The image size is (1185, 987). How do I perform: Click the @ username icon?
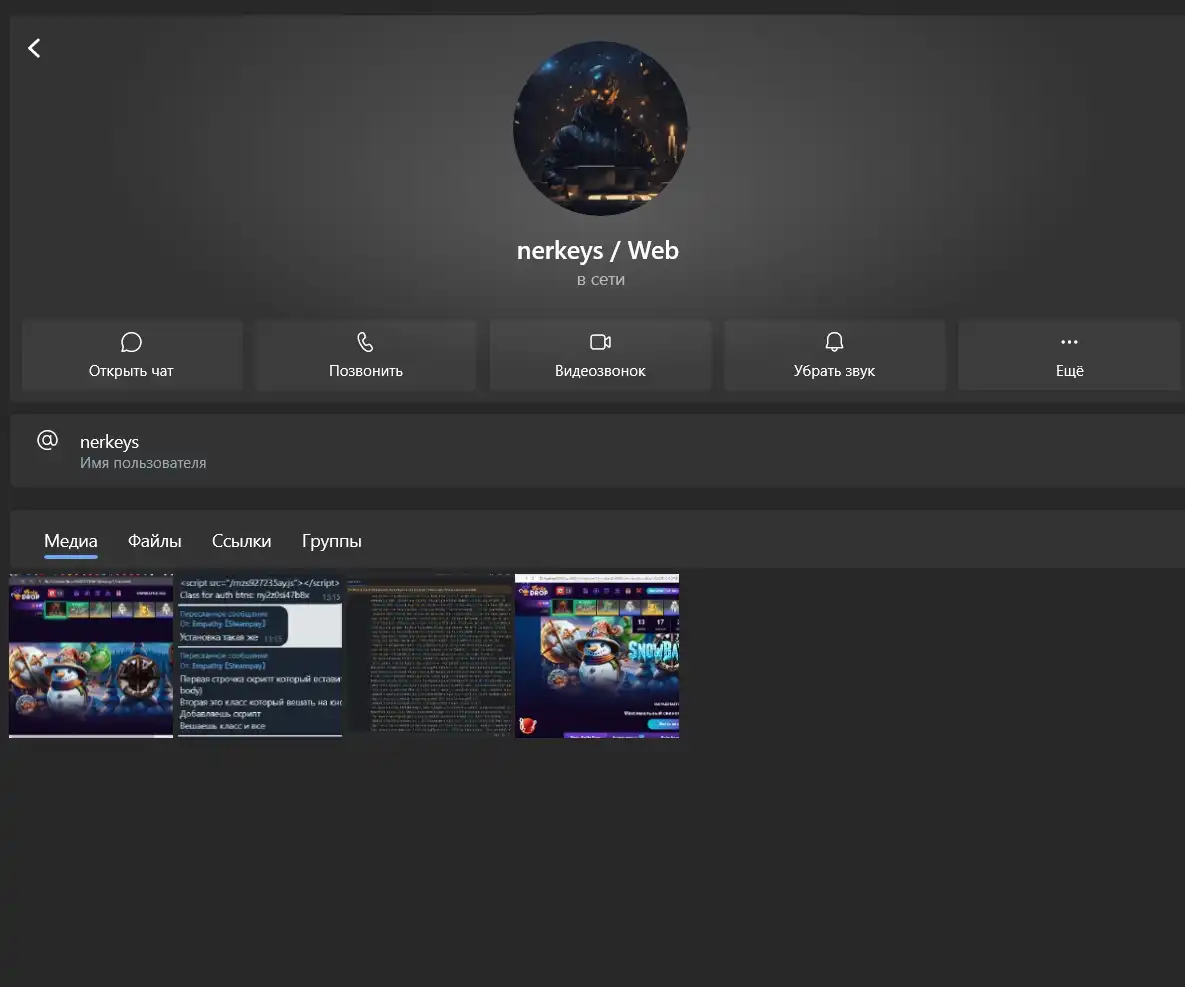click(x=48, y=440)
